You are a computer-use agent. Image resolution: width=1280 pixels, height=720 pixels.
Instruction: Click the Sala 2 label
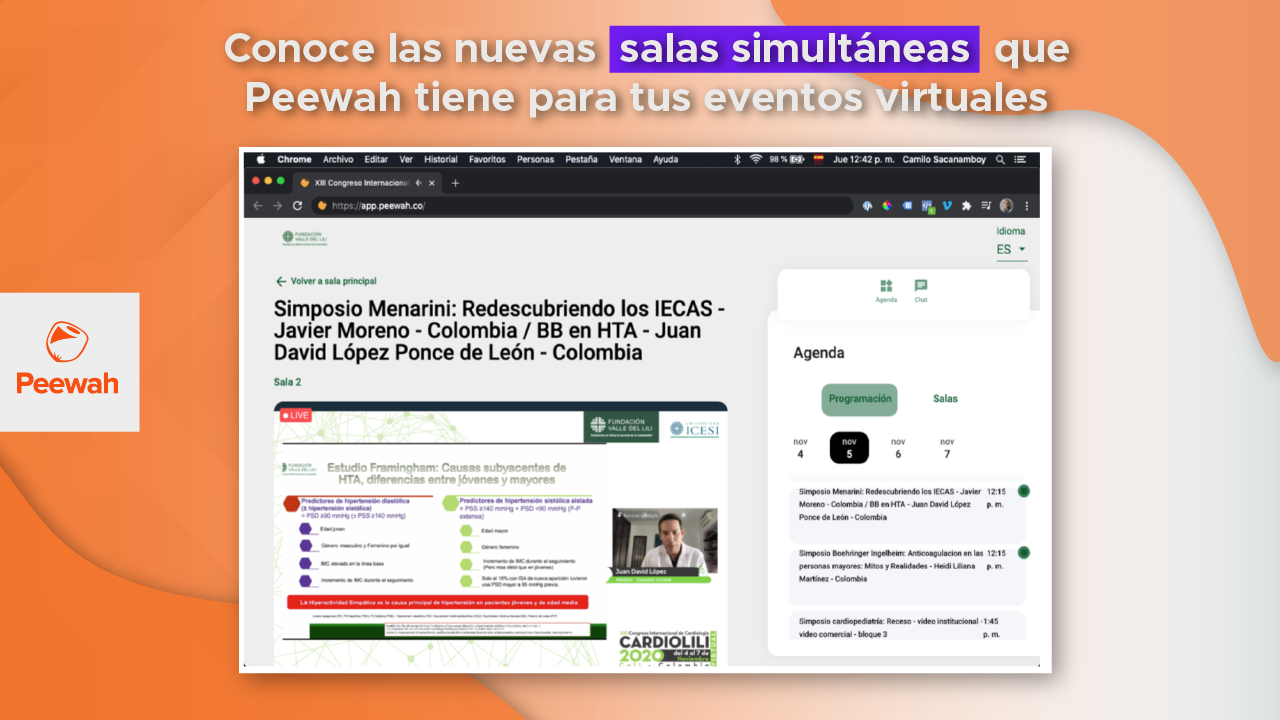coord(287,382)
